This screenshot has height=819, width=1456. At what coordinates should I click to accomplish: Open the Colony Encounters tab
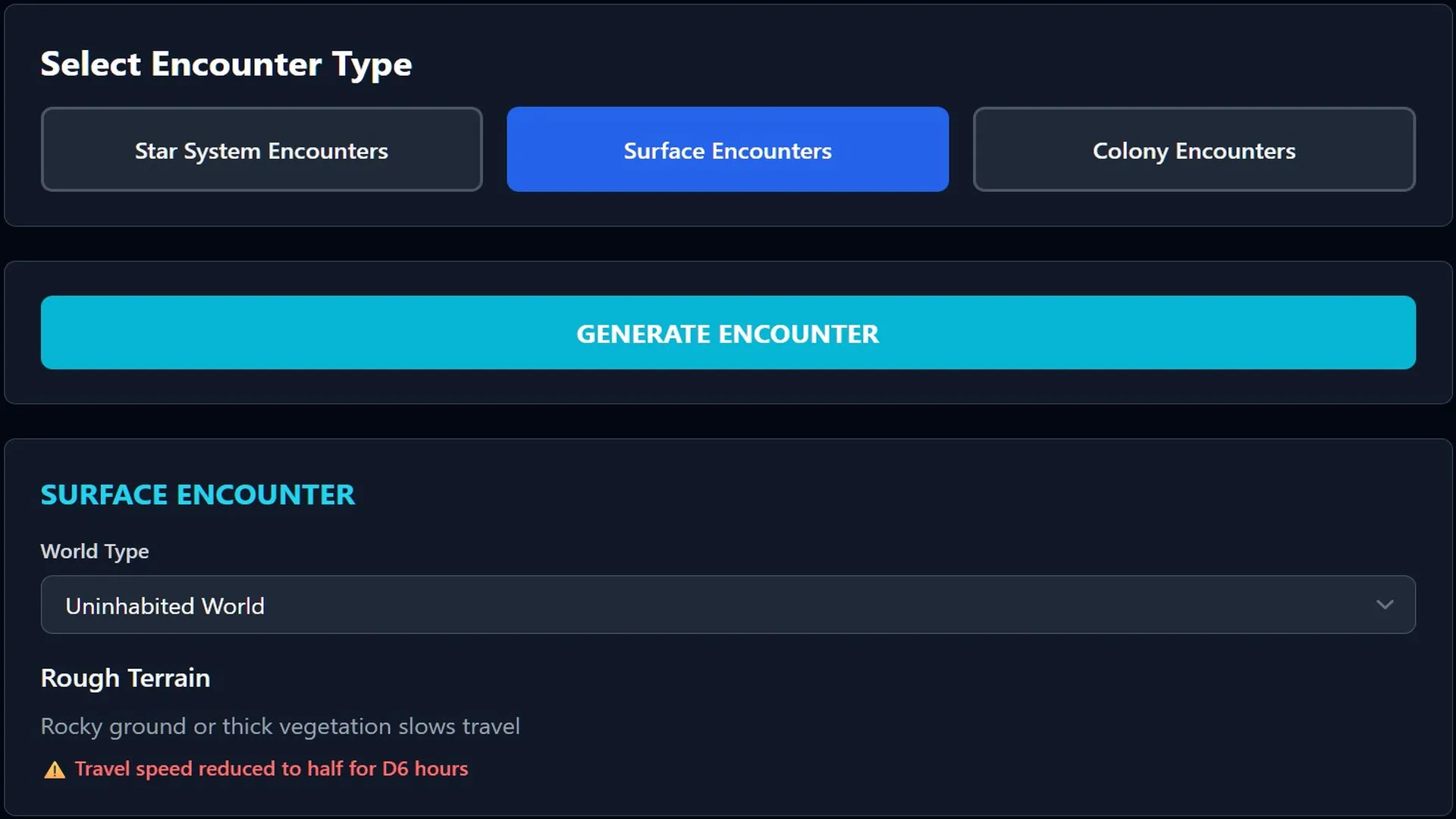coord(1194,149)
